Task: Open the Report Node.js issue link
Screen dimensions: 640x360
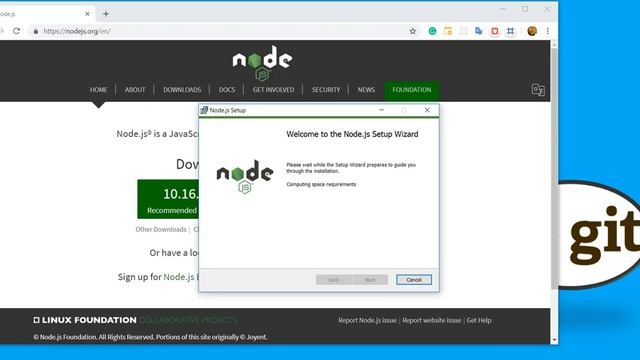Action: (x=367, y=320)
